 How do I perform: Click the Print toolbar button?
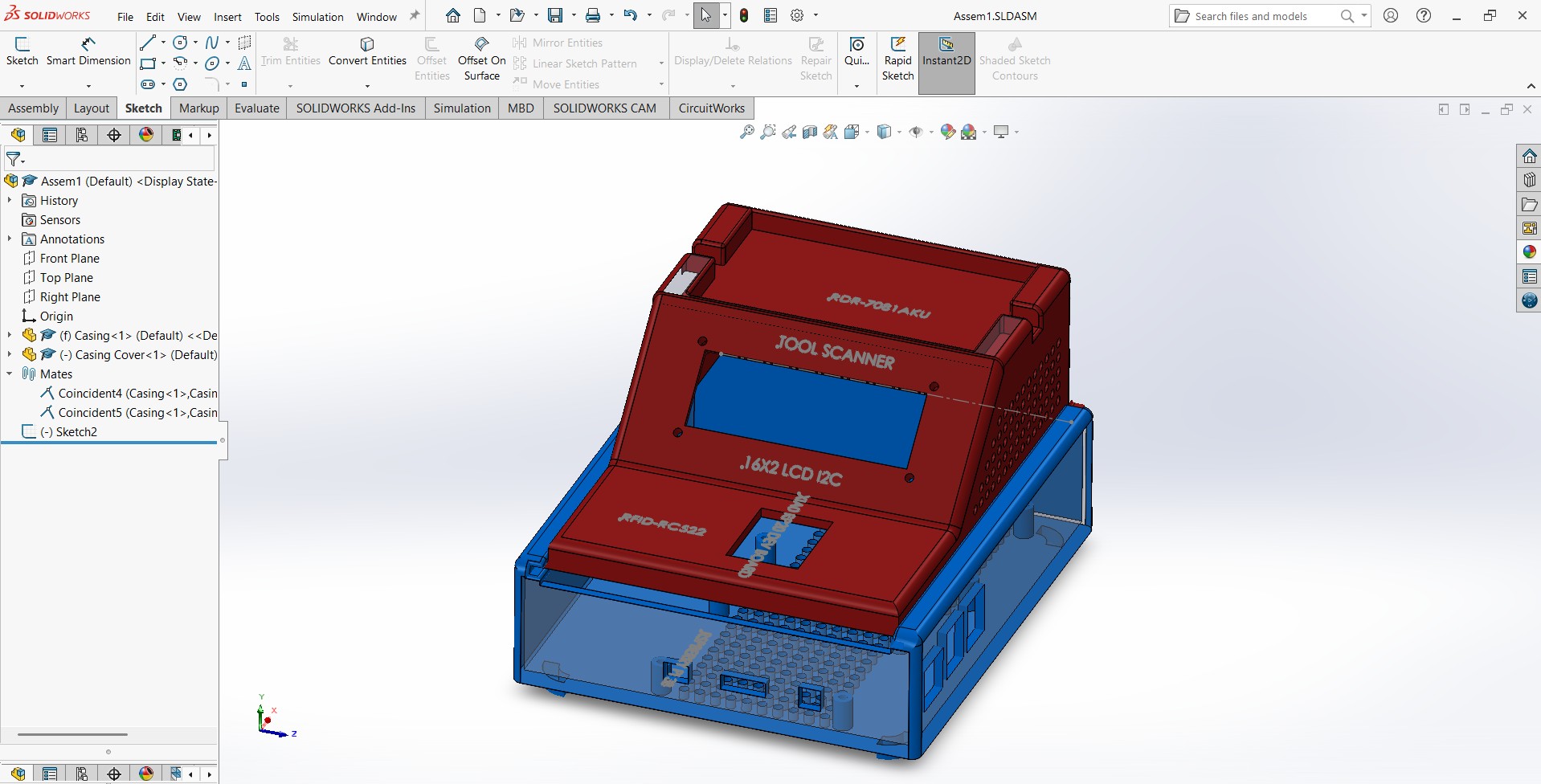coord(593,15)
